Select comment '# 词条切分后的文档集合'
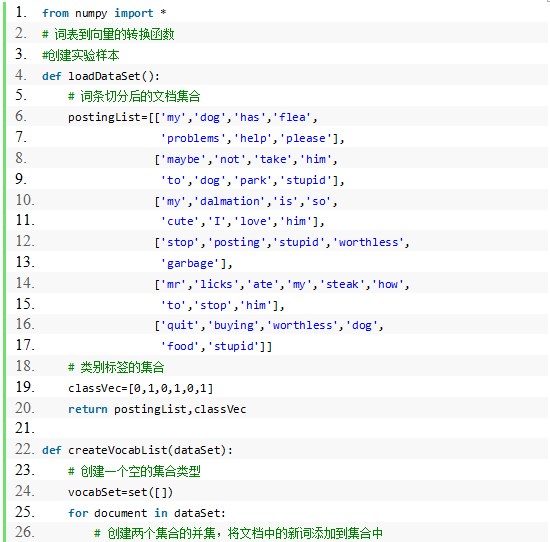This screenshot has height=542, width=550. tap(134, 96)
